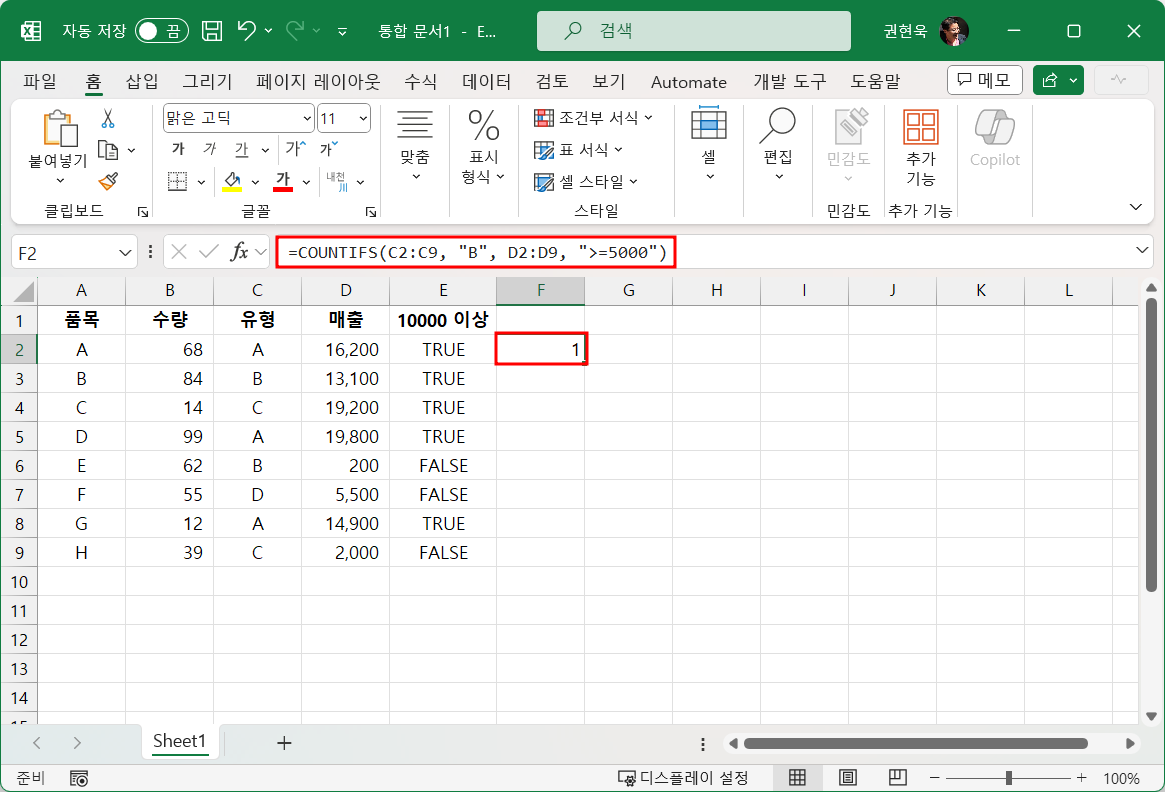Open the 셀 cells group

pos(709,145)
